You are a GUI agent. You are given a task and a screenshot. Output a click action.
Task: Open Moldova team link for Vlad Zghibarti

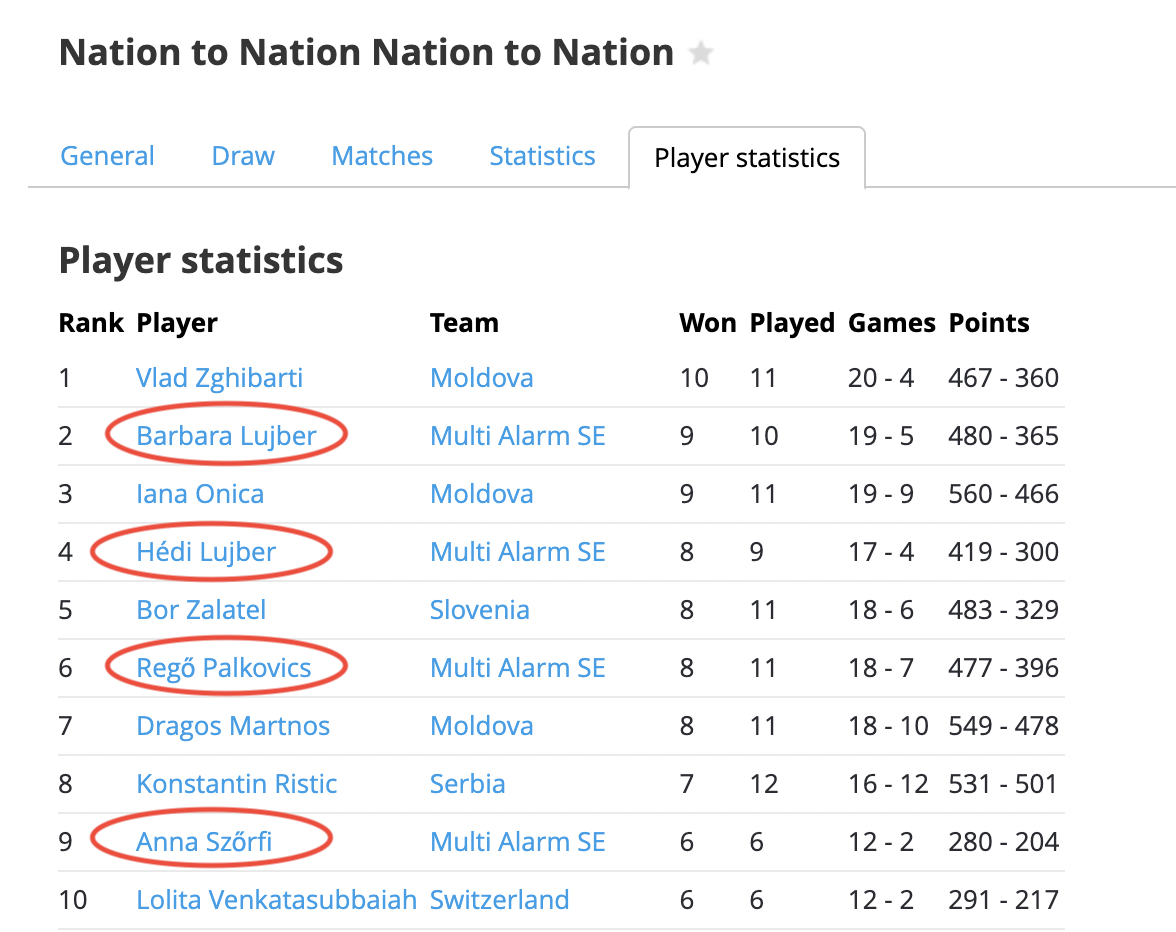click(481, 378)
